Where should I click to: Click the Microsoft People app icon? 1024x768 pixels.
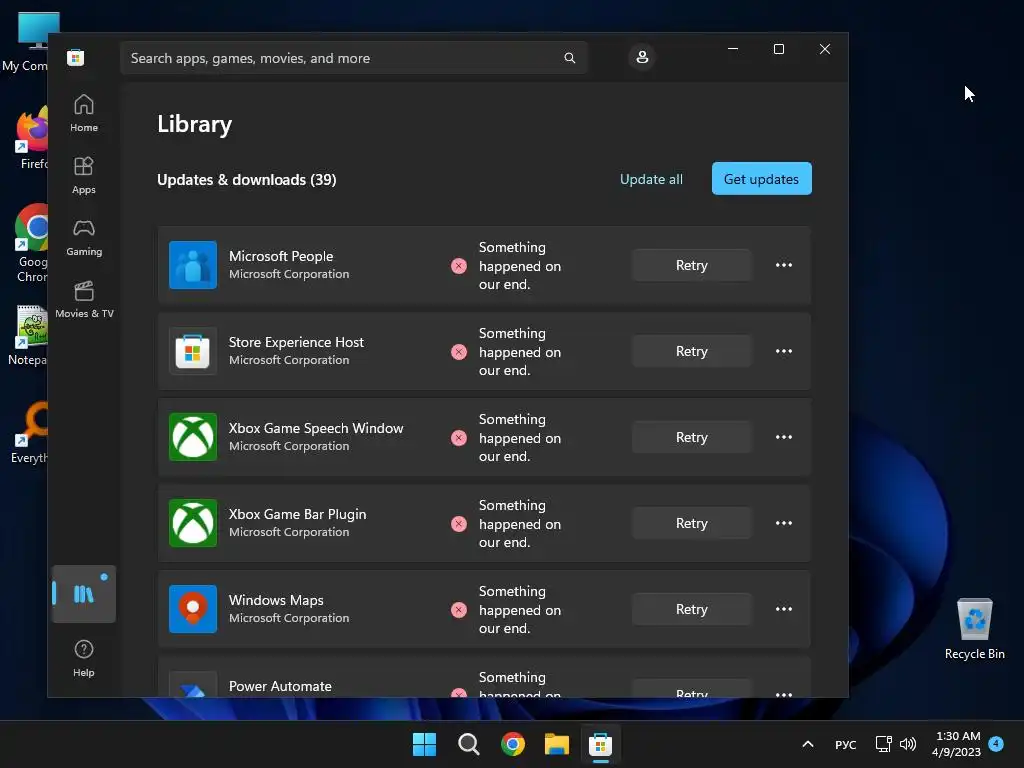[x=193, y=264]
